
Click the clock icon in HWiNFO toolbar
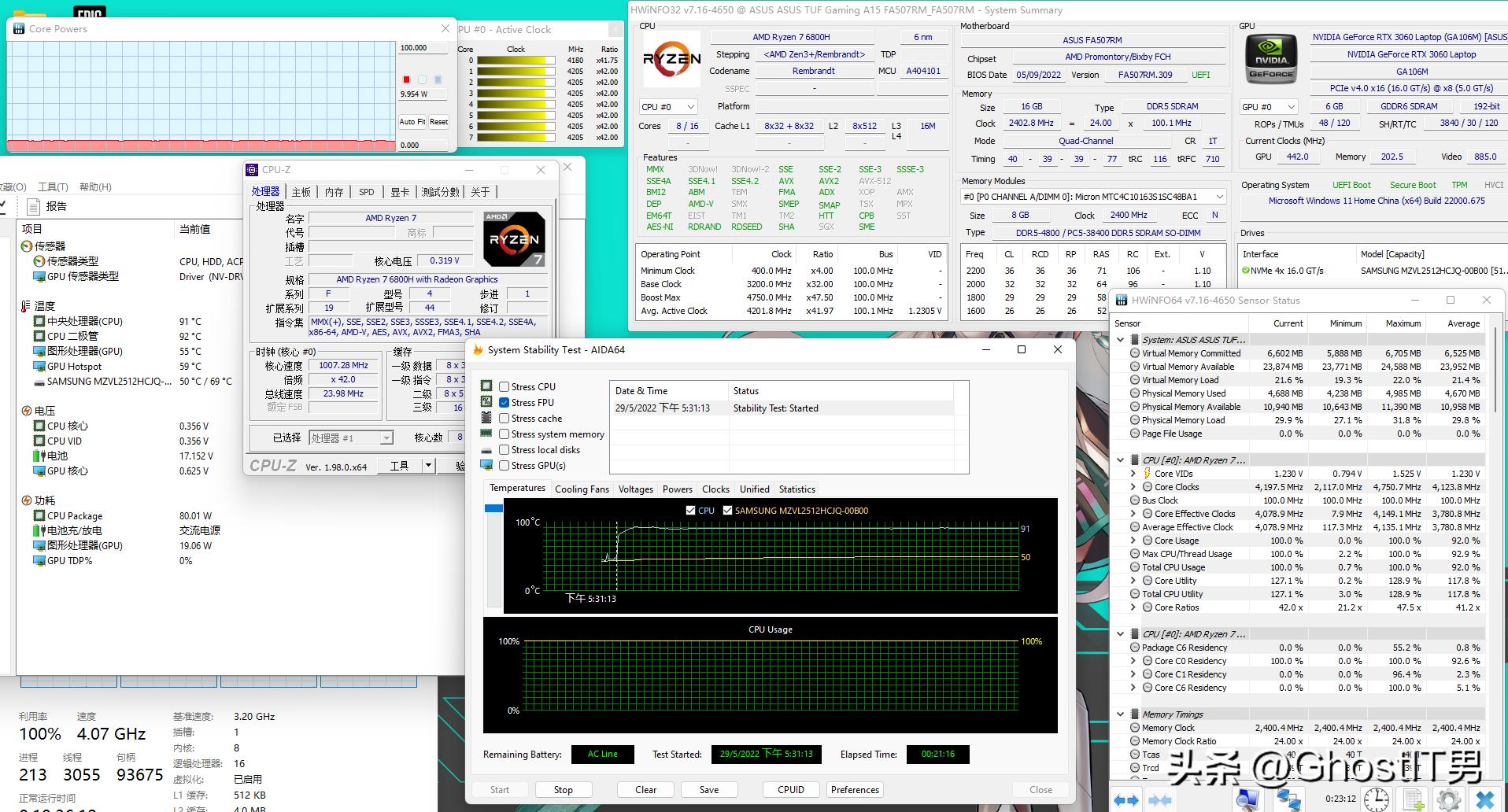pyautogui.click(x=1376, y=799)
